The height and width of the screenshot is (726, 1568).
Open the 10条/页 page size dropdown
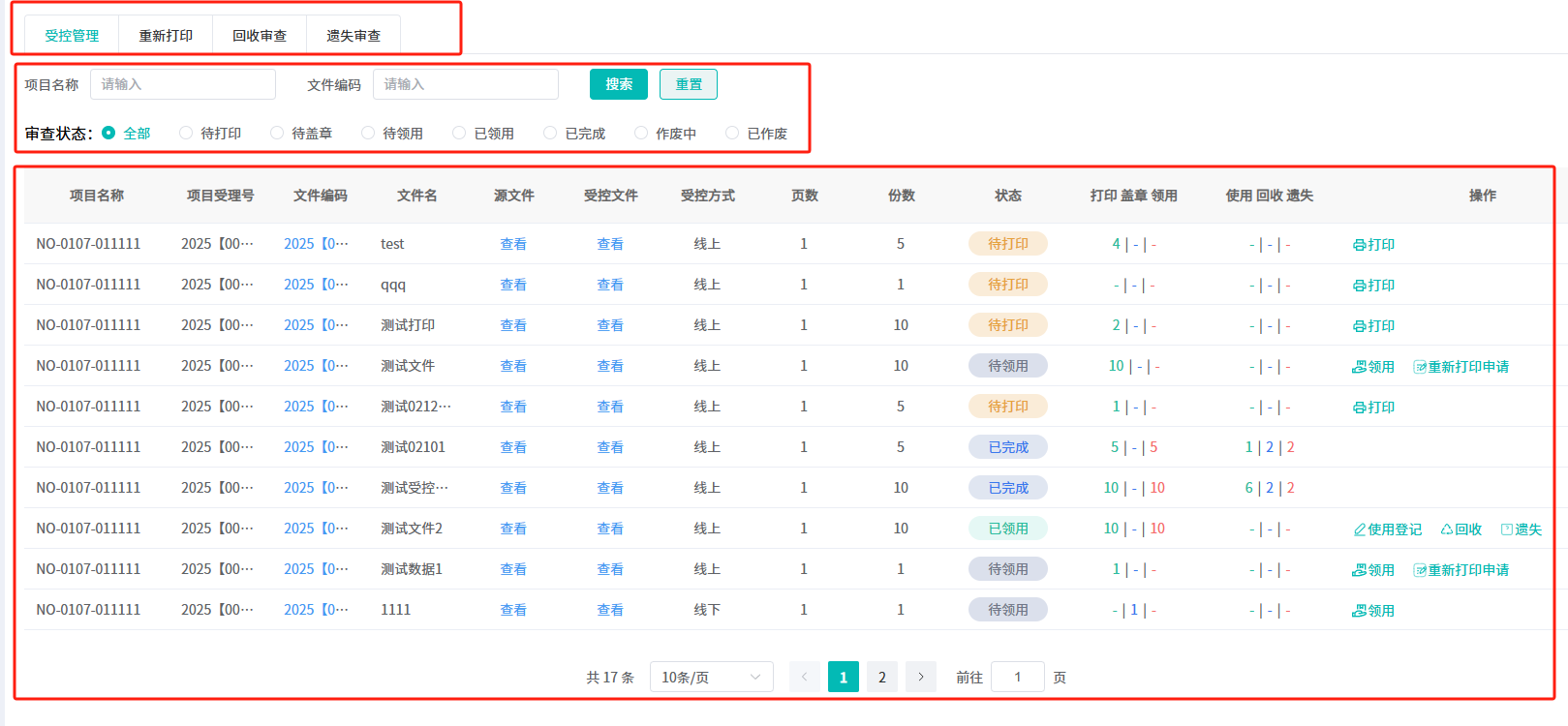pos(712,677)
